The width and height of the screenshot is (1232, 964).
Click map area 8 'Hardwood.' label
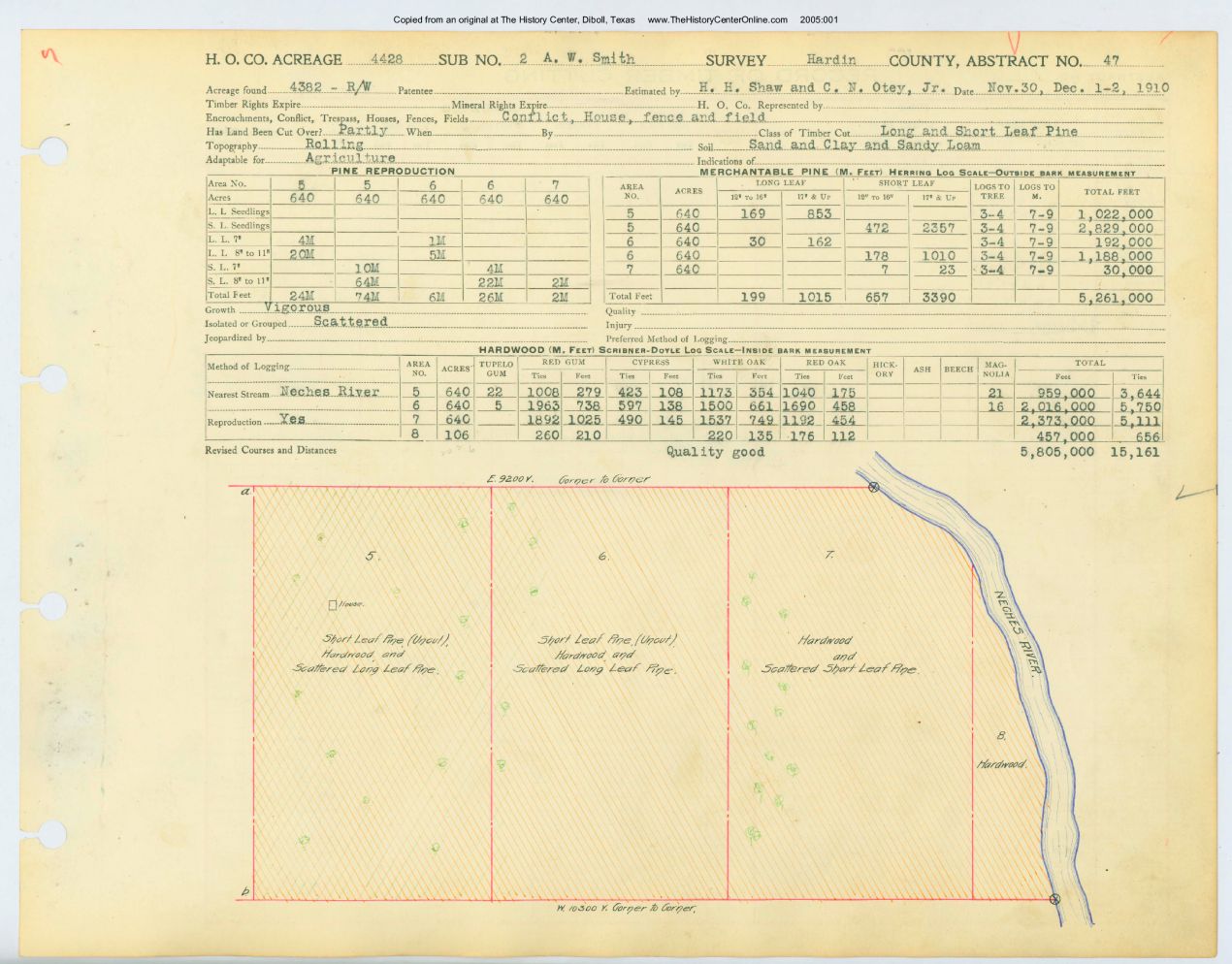point(1001,764)
